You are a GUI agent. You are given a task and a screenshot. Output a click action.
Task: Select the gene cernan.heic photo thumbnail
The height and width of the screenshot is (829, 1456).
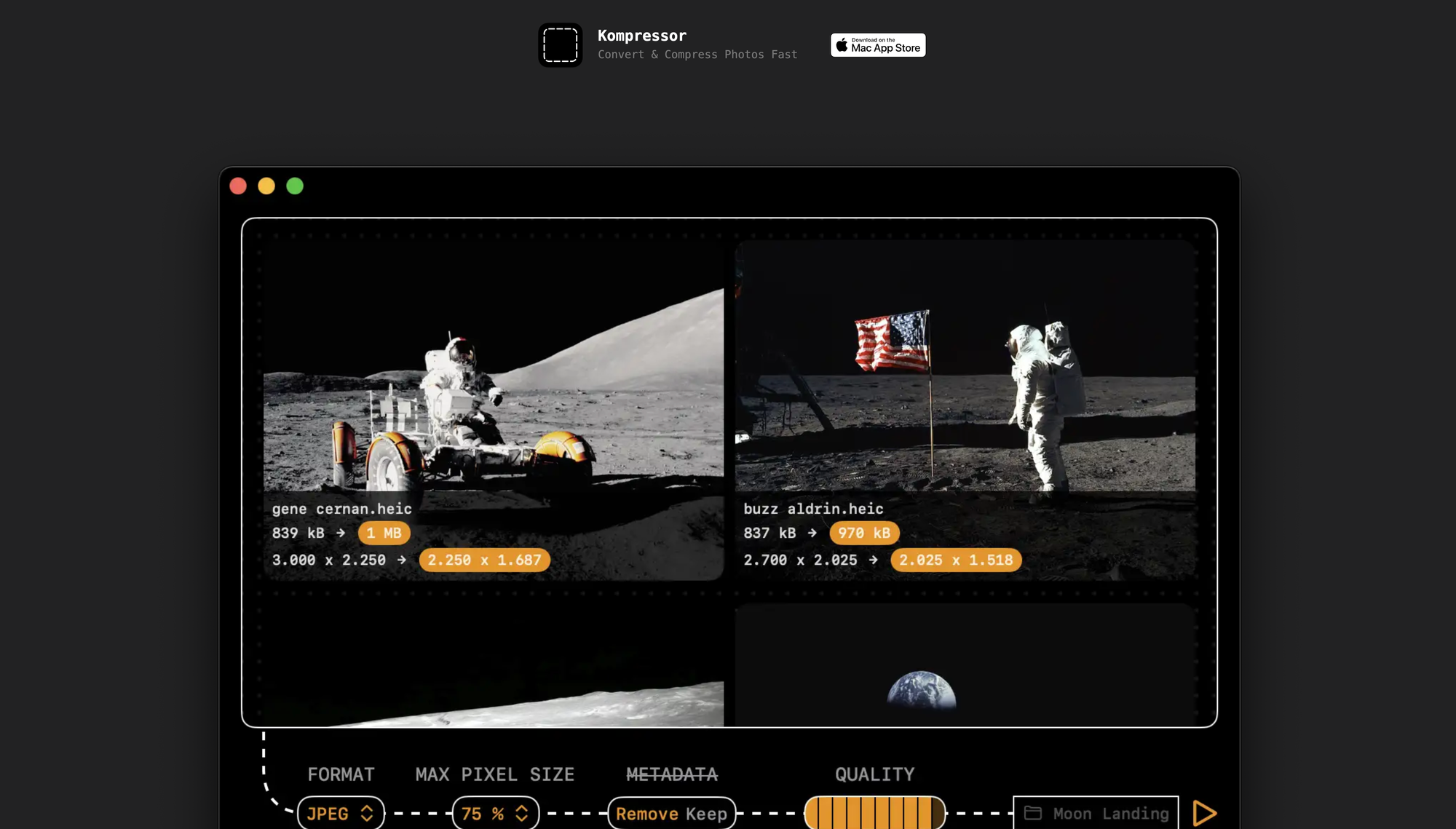[x=494, y=378]
